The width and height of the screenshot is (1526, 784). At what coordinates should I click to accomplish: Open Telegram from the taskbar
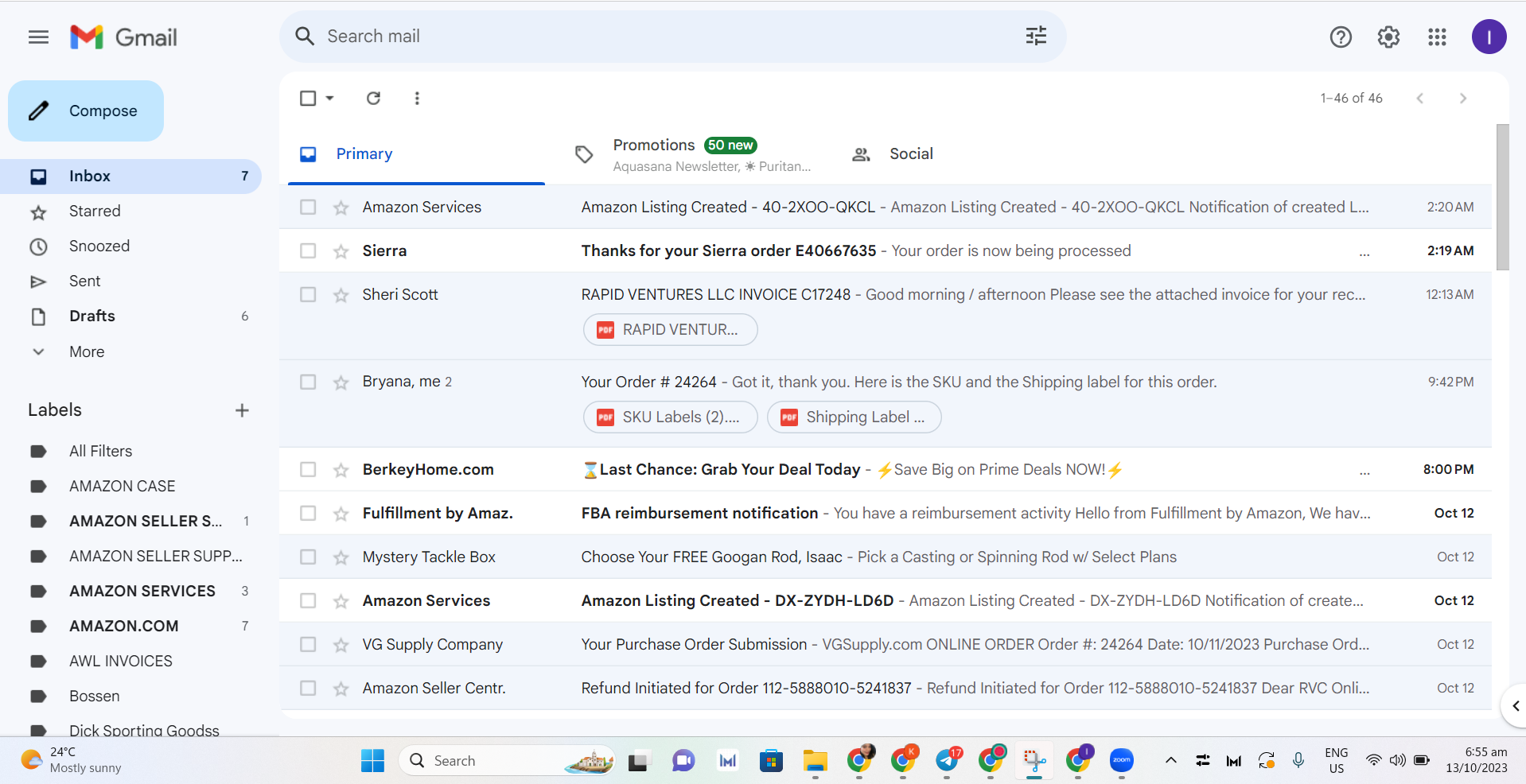pos(947,761)
